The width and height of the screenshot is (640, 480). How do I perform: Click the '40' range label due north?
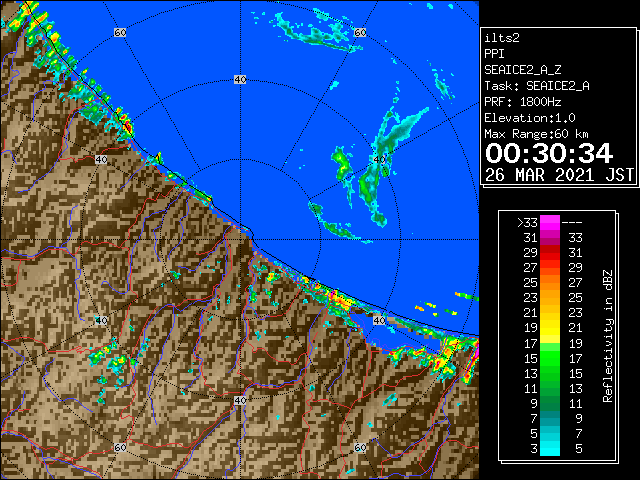(240, 80)
